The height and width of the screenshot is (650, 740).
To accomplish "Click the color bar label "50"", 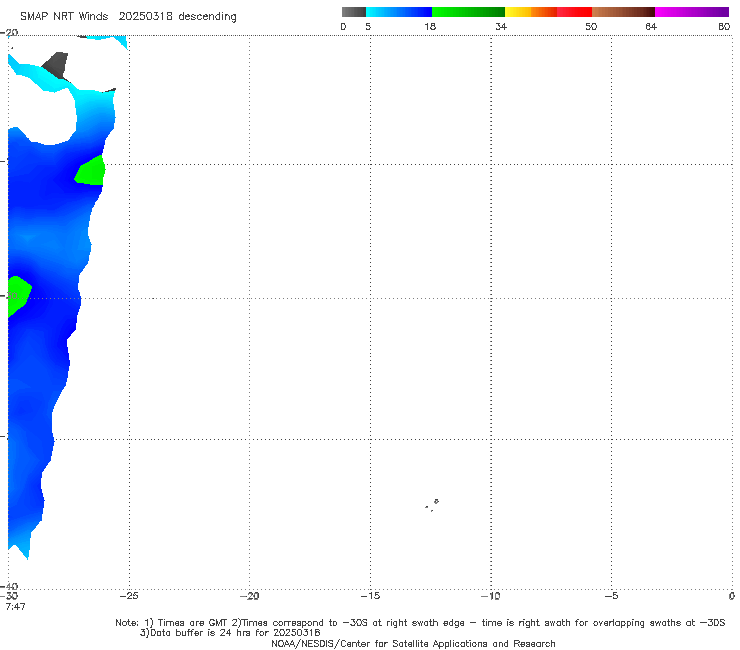I will 591,27.
